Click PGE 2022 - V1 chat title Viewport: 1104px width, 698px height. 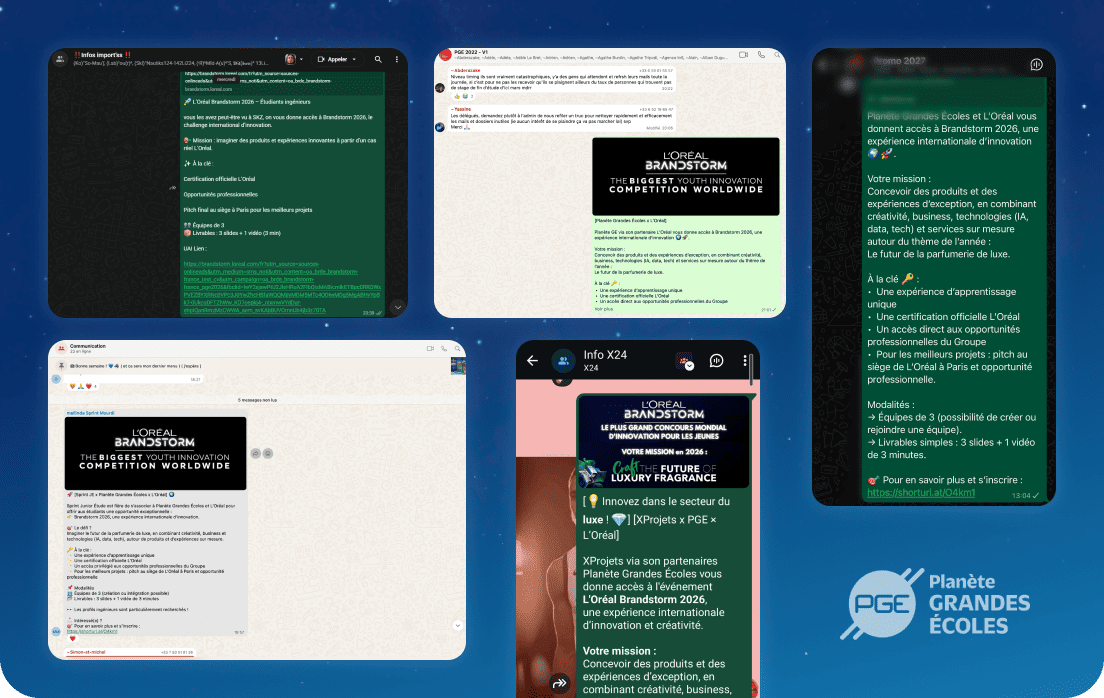(470, 52)
